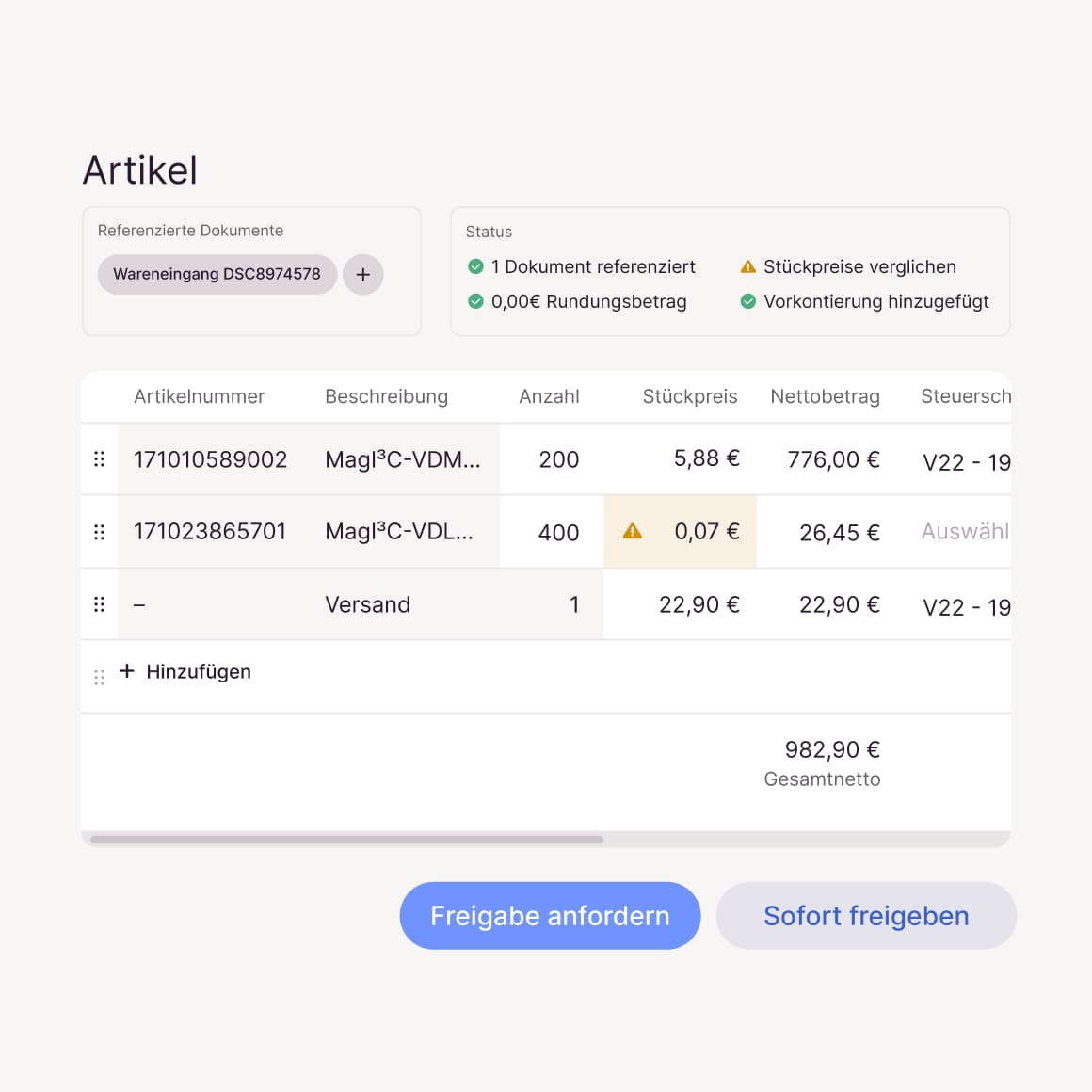This screenshot has height=1092, width=1092.
Task: Click the Freigabe anfordern button
Action: tap(550, 916)
